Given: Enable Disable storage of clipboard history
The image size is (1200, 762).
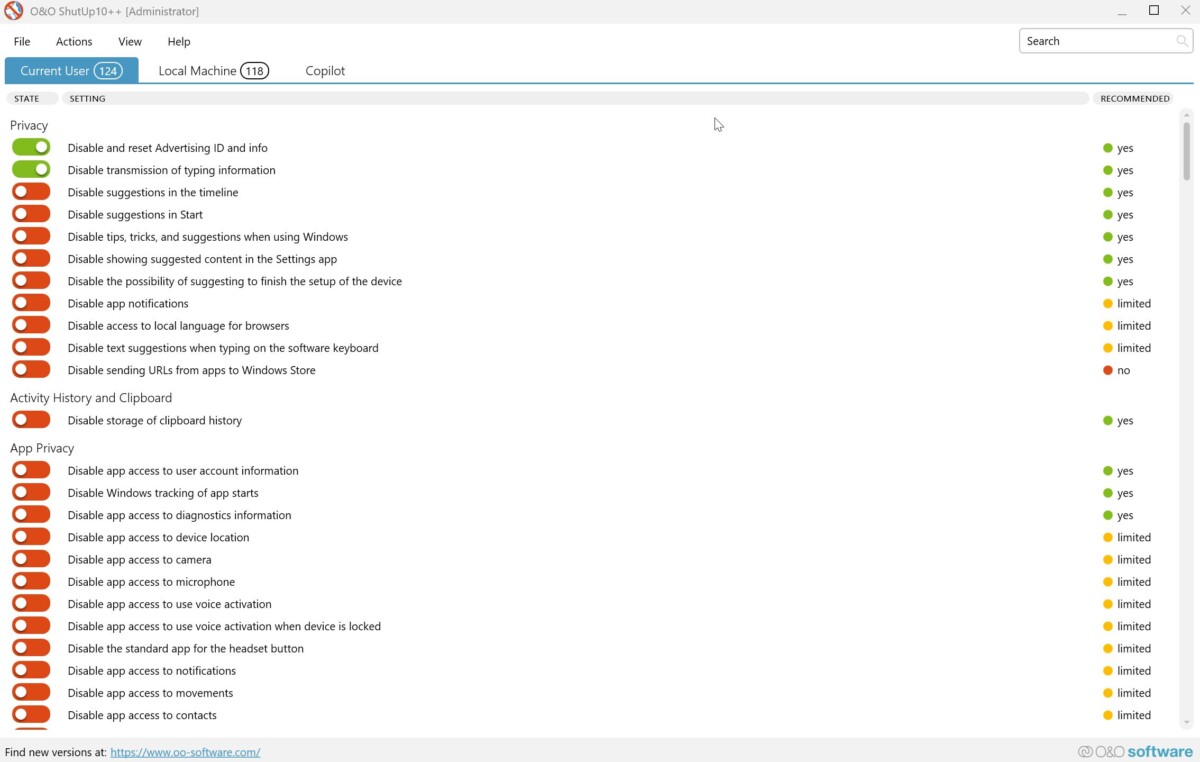Looking at the screenshot, I should point(31,420).
